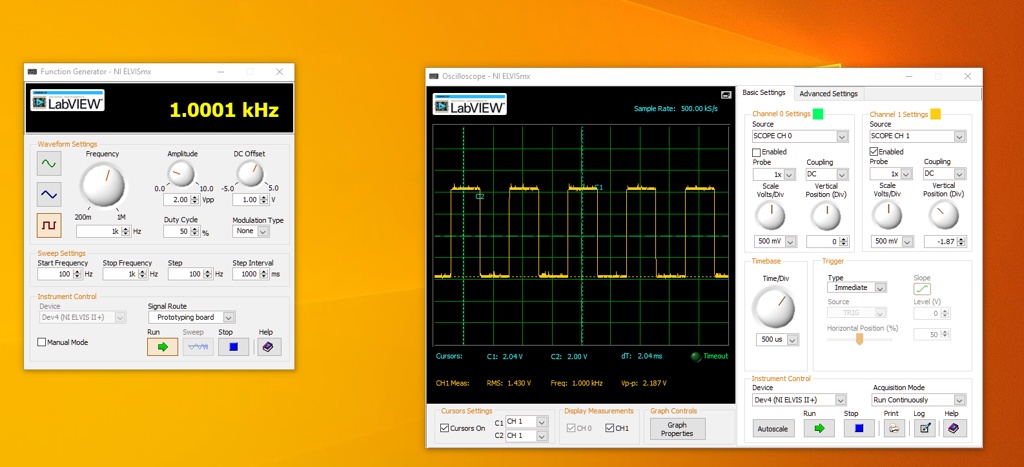The height and width of the screenshot is (467, 1024).
Task: Click the Autoscale button
Action: point(772,428)
